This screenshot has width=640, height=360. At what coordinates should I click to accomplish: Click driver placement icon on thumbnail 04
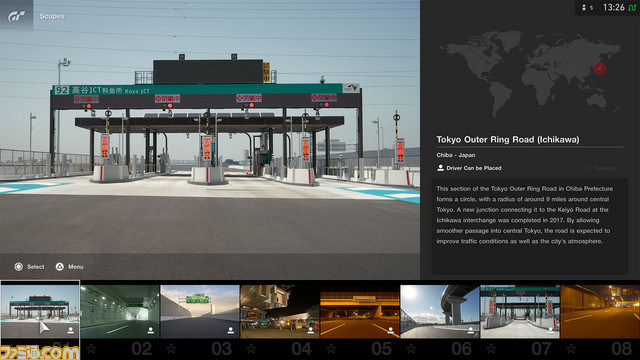311,330
